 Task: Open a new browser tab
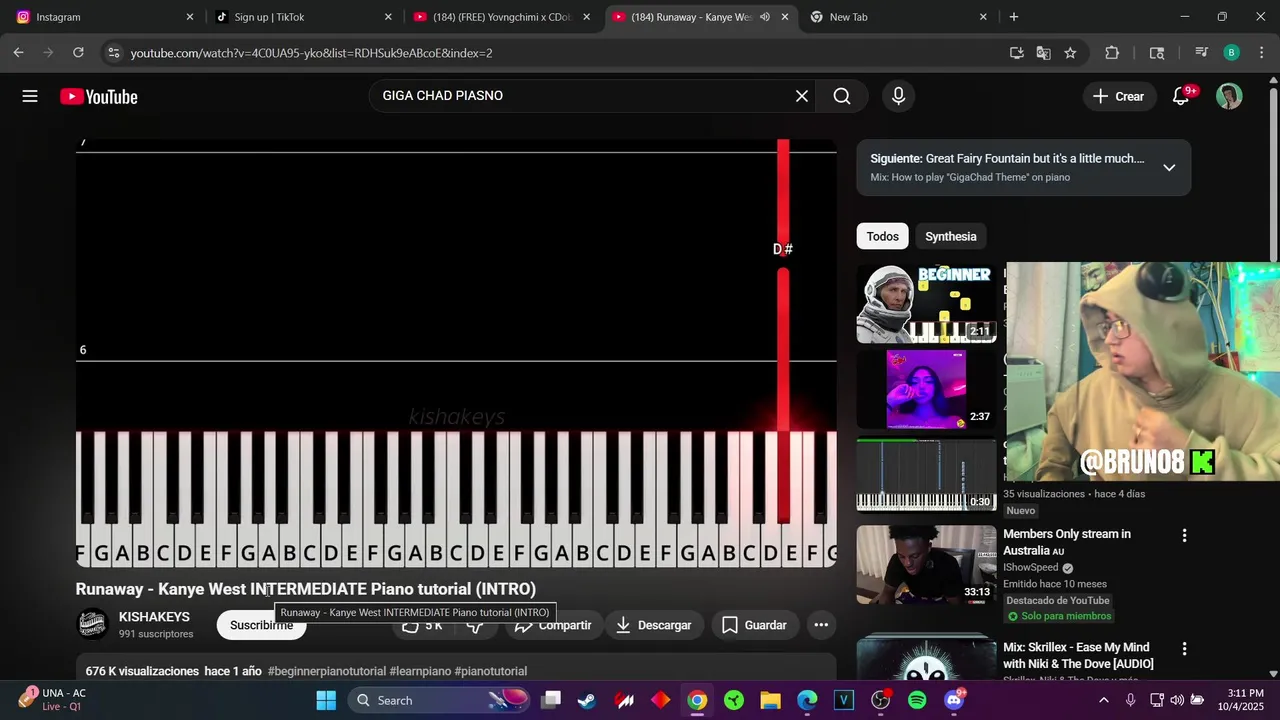click(1014, 17)
